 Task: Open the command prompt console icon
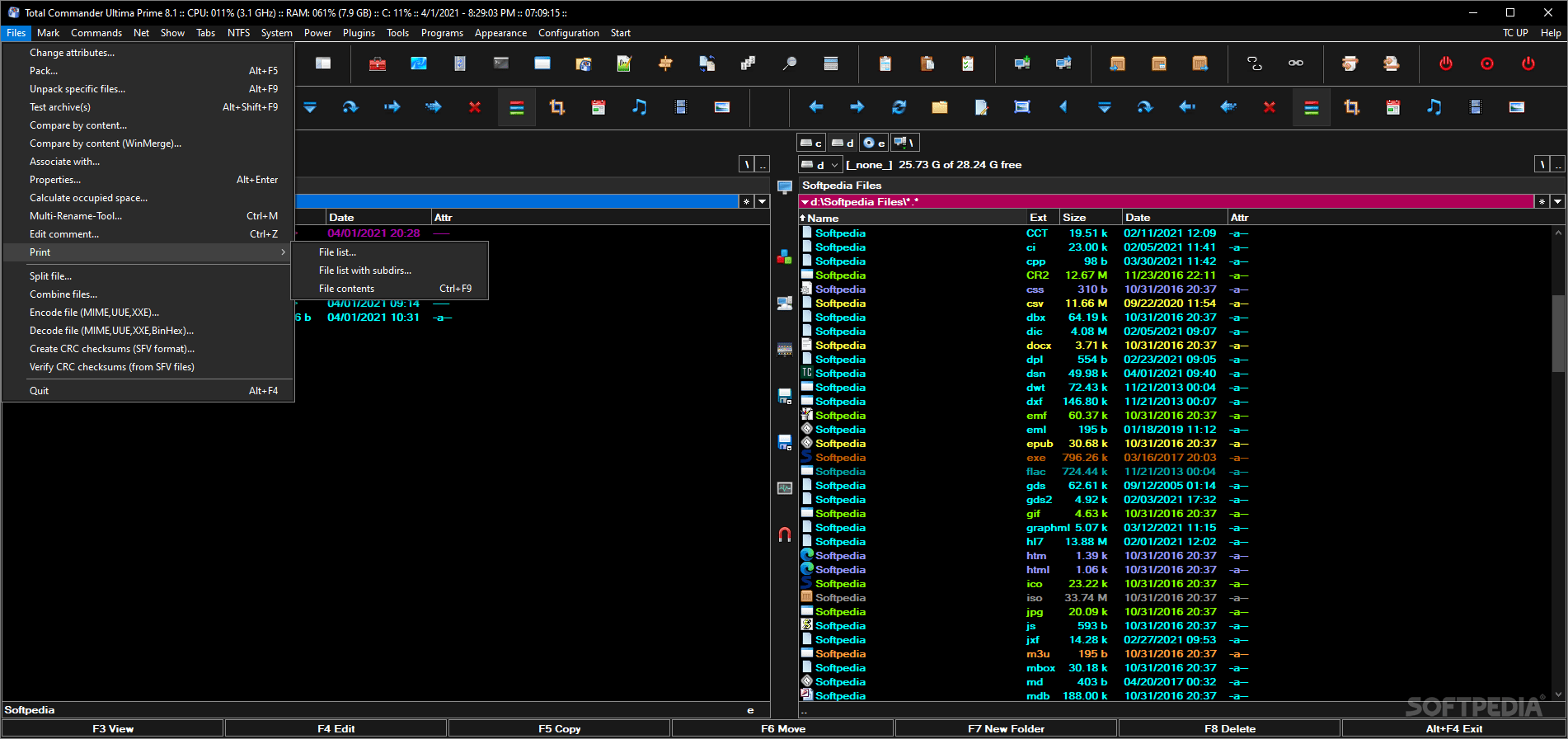coord(501,64)
